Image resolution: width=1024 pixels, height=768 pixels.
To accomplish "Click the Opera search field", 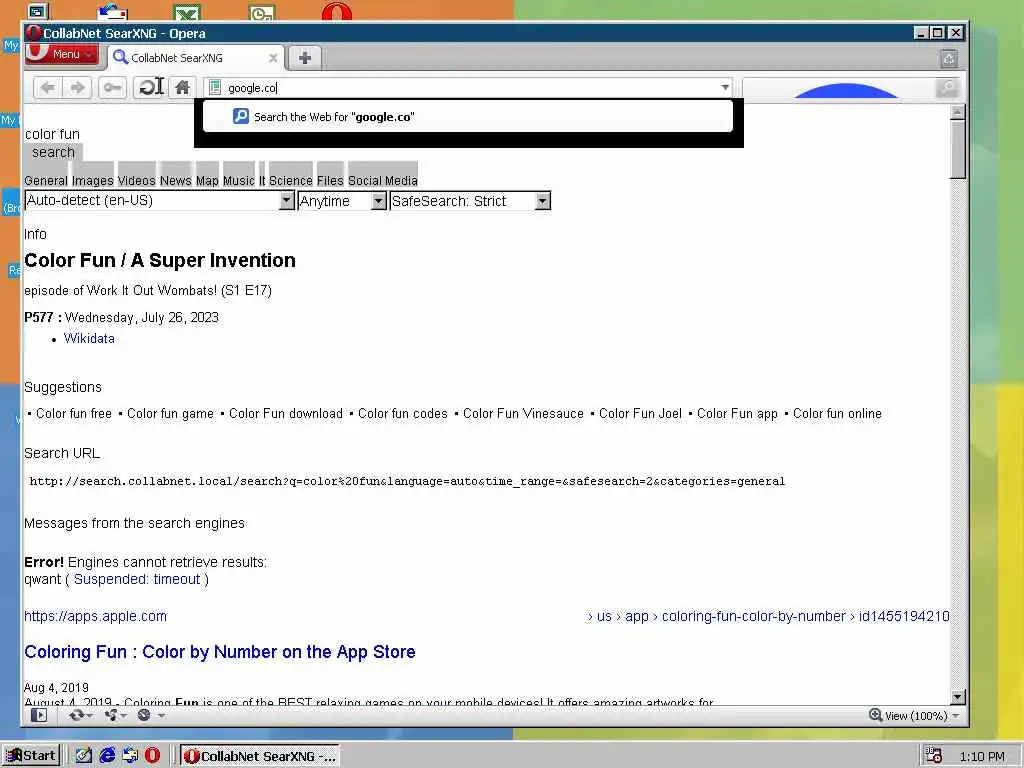I will 839,88.
